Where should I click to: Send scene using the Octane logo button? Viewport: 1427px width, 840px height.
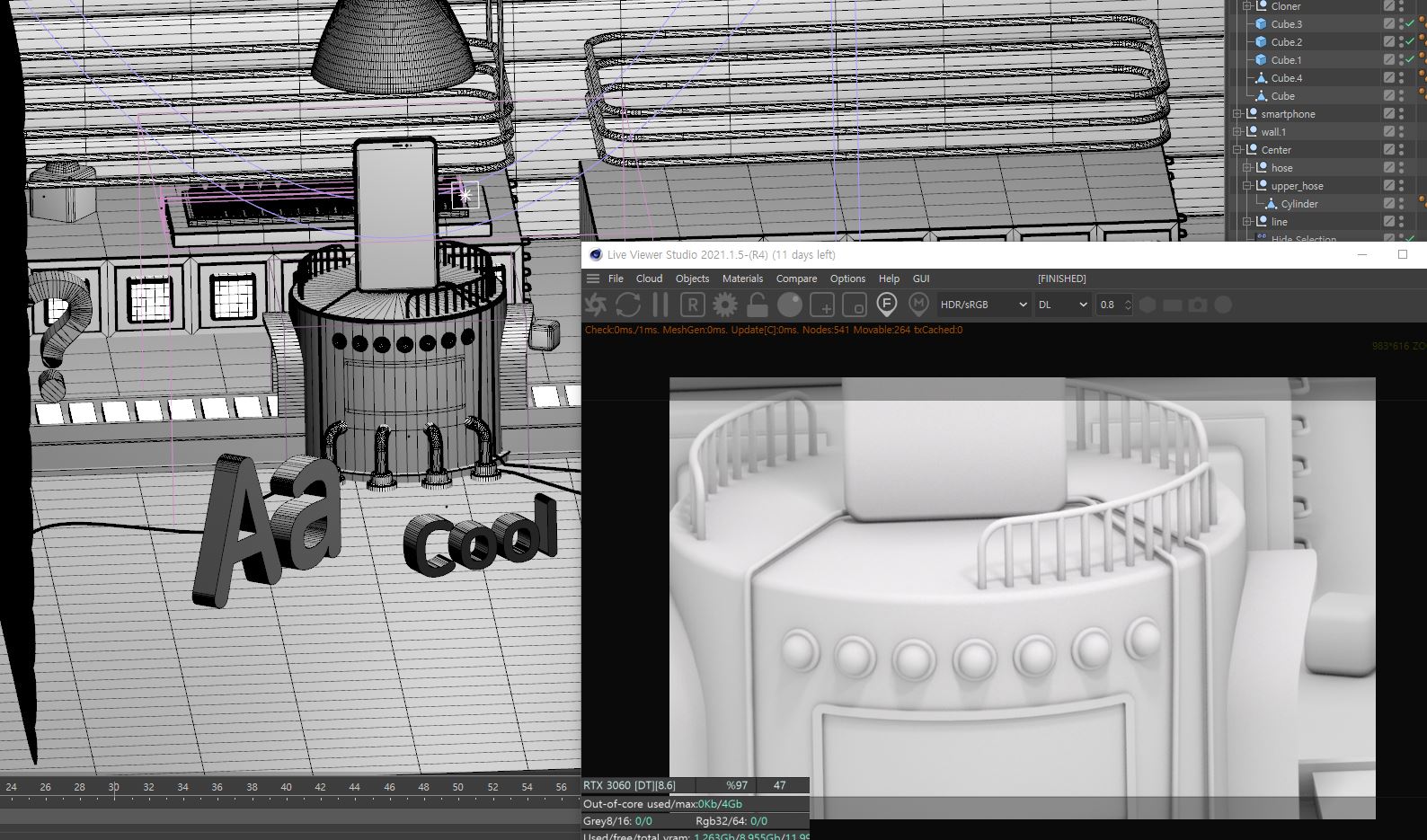tap(596, 305)
